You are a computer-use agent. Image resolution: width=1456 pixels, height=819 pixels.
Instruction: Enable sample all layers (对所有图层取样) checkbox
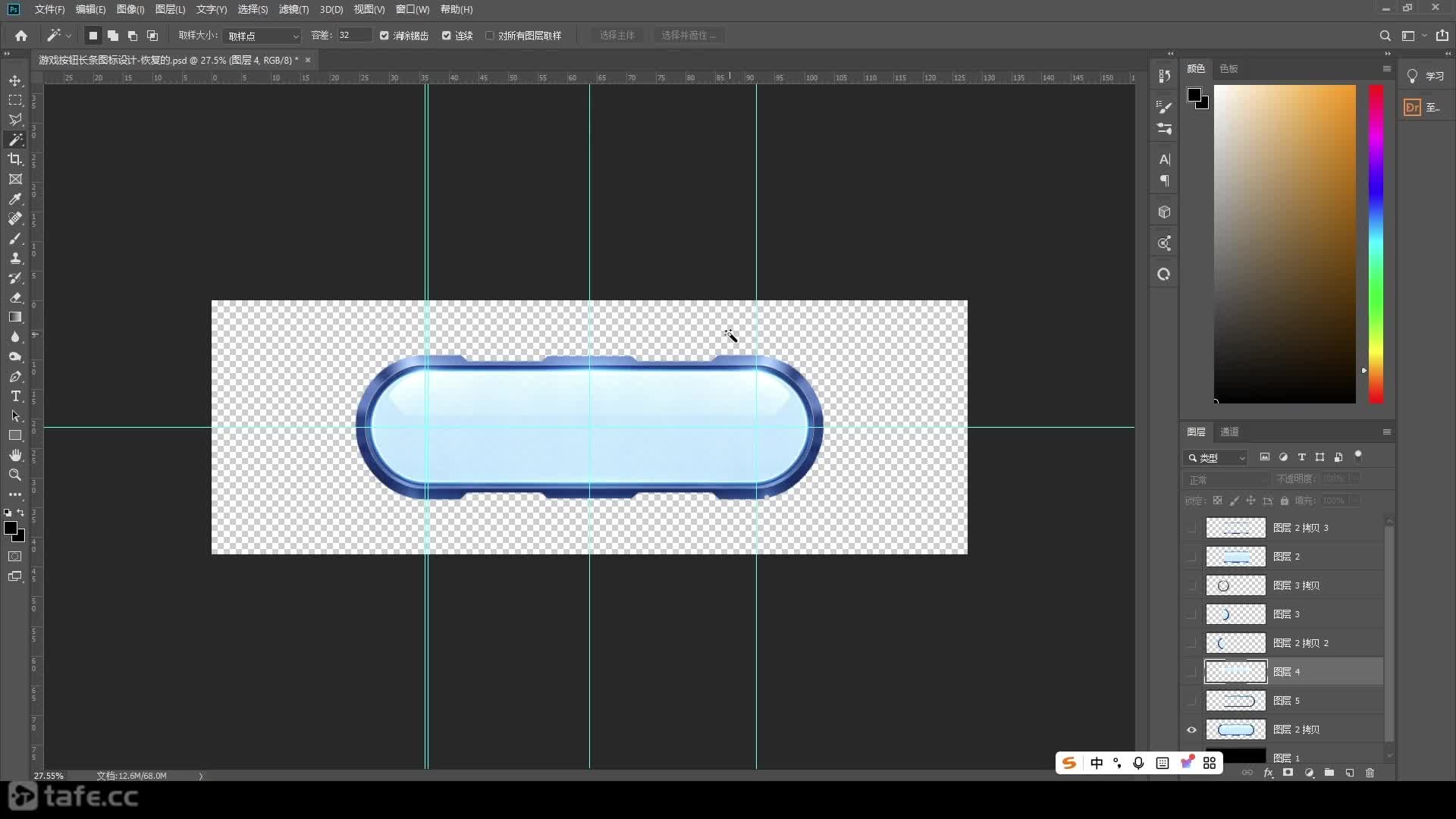tap(489, 36)
